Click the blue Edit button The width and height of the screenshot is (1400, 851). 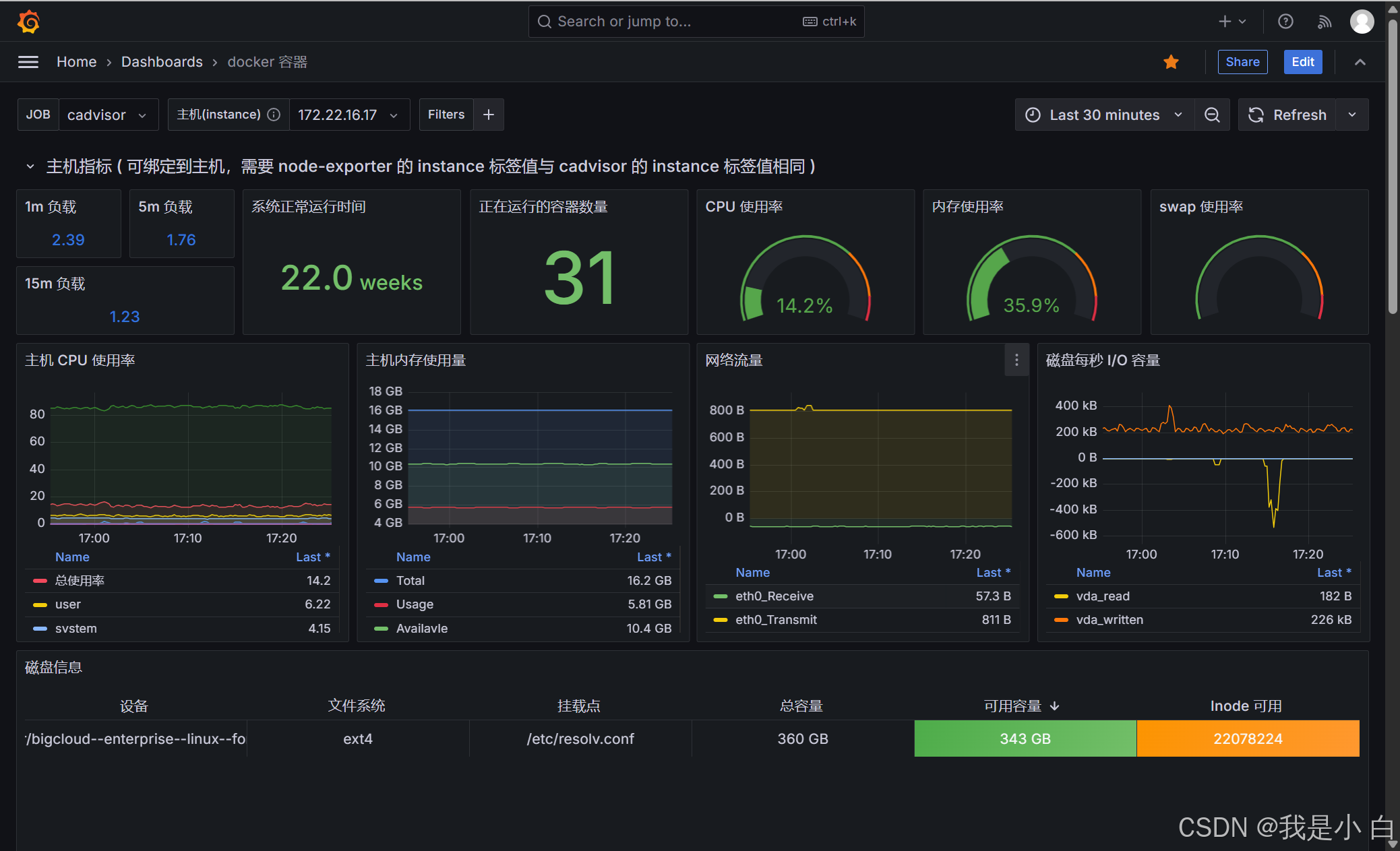[x=1302, y=62]
